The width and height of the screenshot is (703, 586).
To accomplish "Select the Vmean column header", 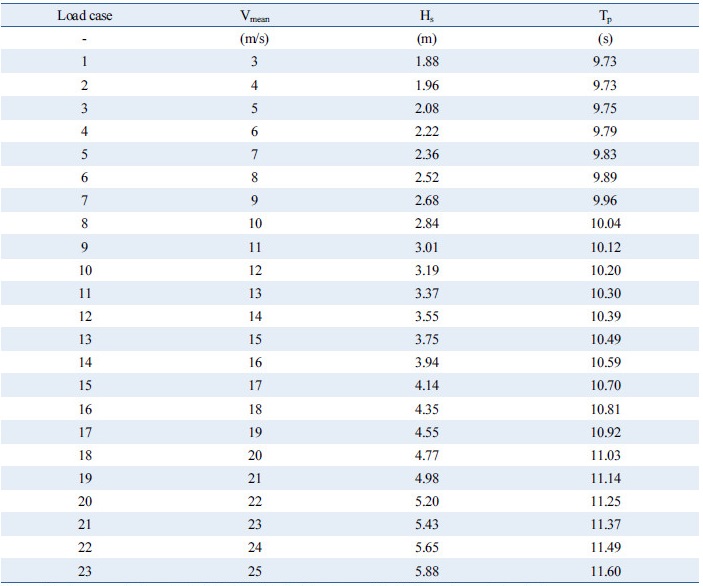I will (254, 17).
